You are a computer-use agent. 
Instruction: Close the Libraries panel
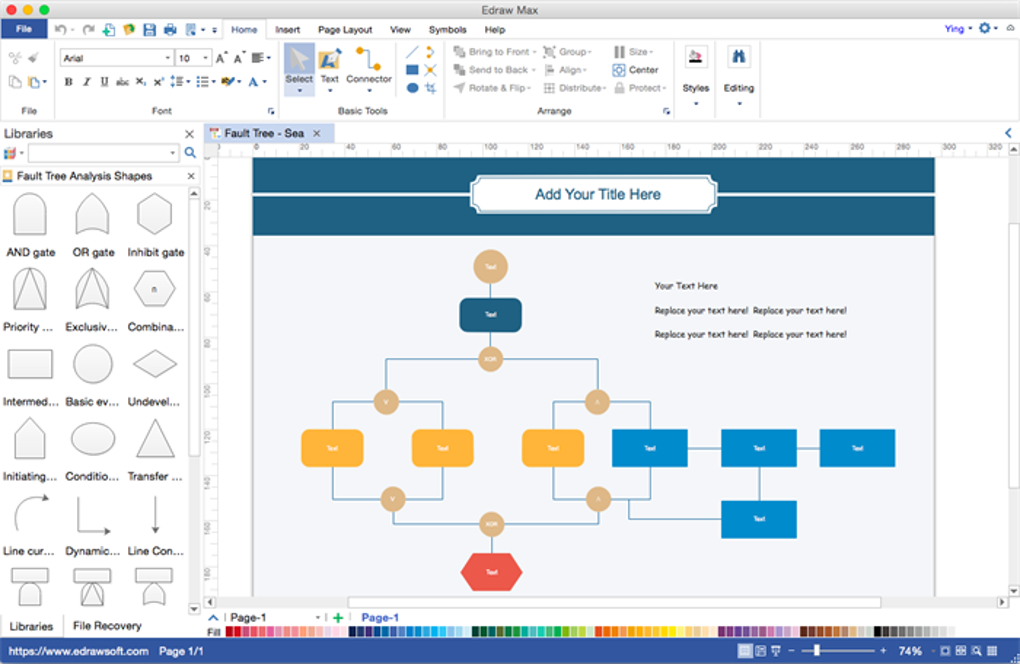click(x=189, y=134)
